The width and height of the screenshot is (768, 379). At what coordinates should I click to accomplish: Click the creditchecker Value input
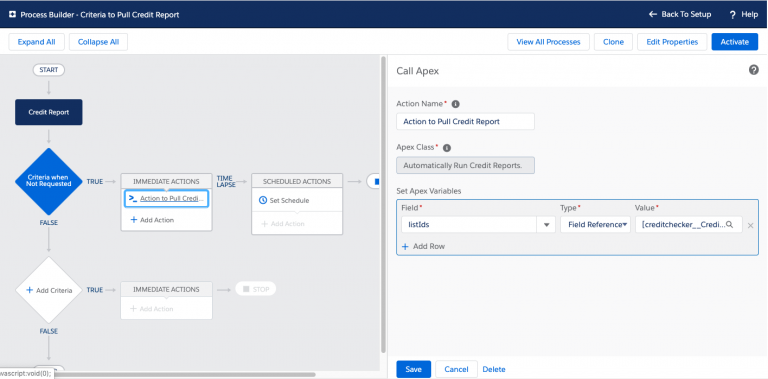(x=689, y=225)
